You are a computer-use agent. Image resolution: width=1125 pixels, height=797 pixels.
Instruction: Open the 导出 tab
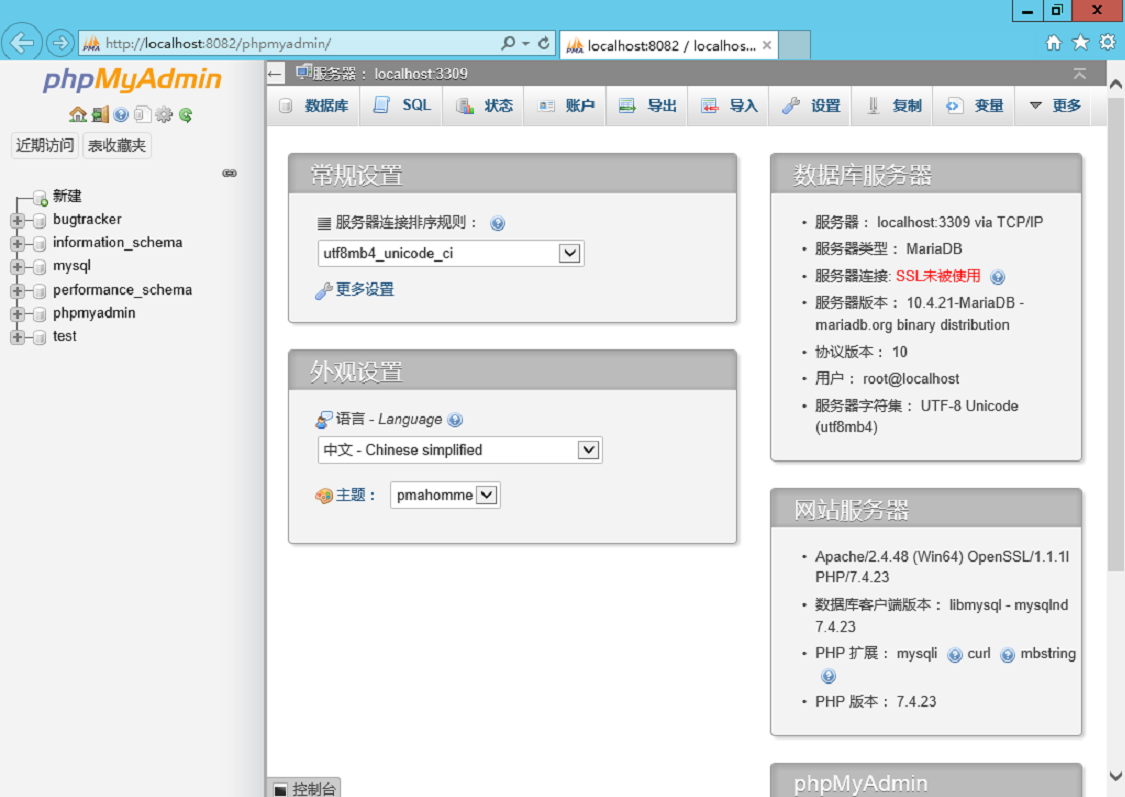pyautogui.click(x=648, y=106)
